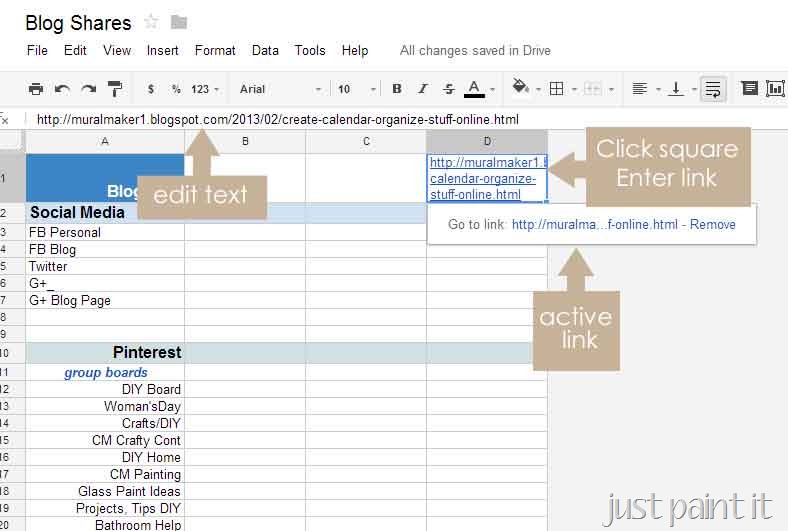Select the DIY Board cell

[105, 389]
